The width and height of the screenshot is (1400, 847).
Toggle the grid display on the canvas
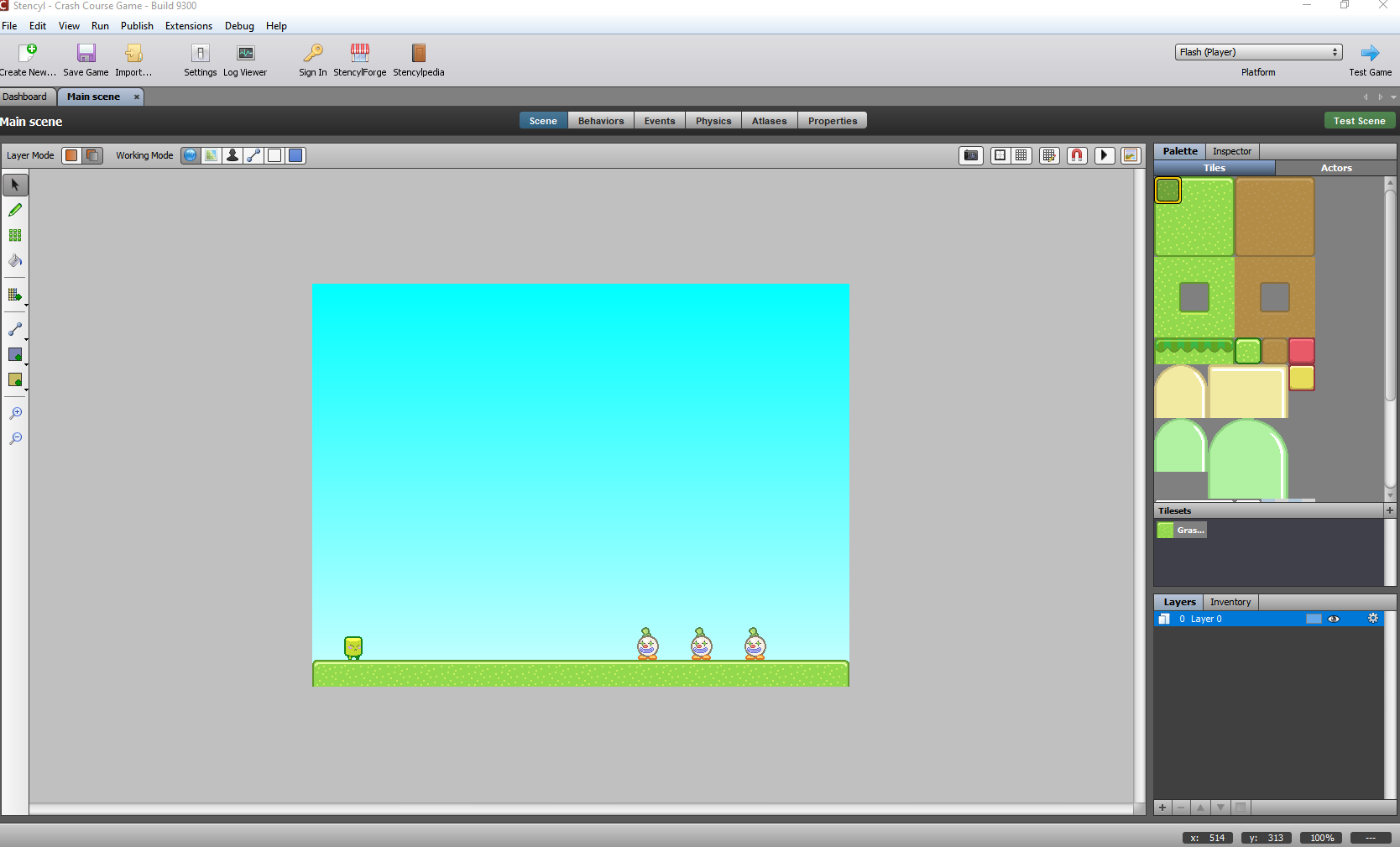pos(1021,155)
